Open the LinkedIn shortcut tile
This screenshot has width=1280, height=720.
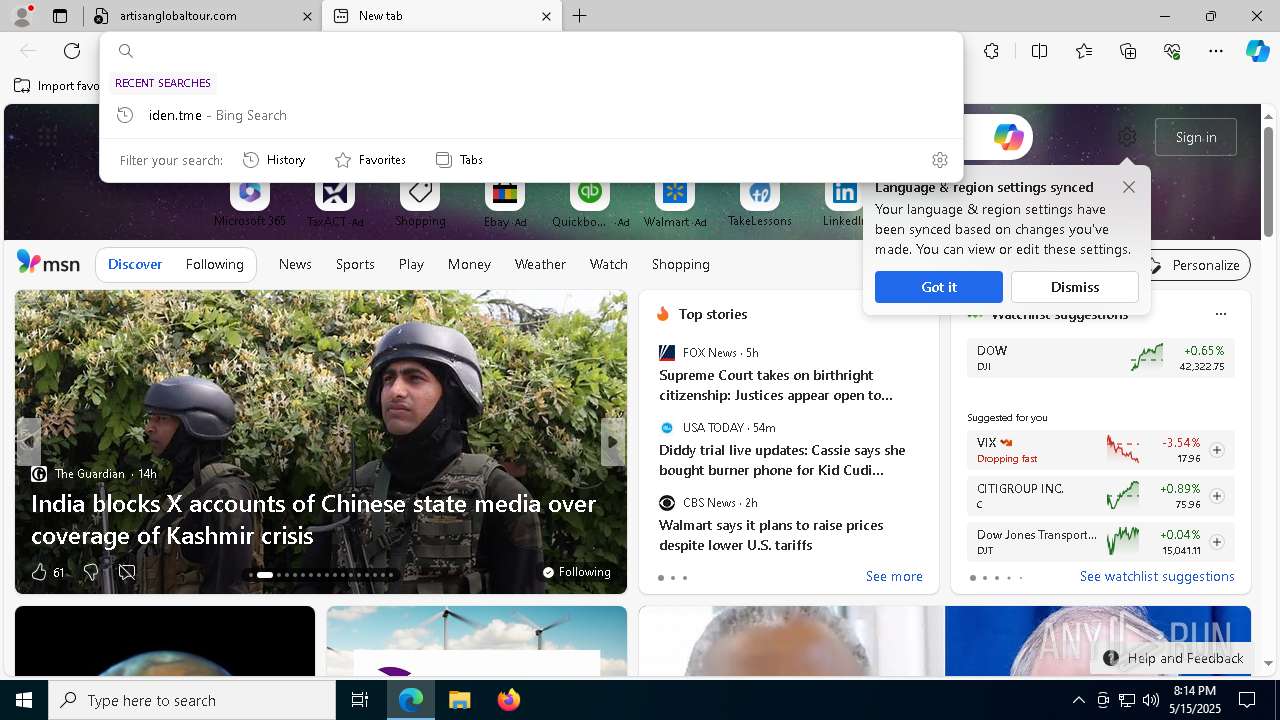coord(844,203)
